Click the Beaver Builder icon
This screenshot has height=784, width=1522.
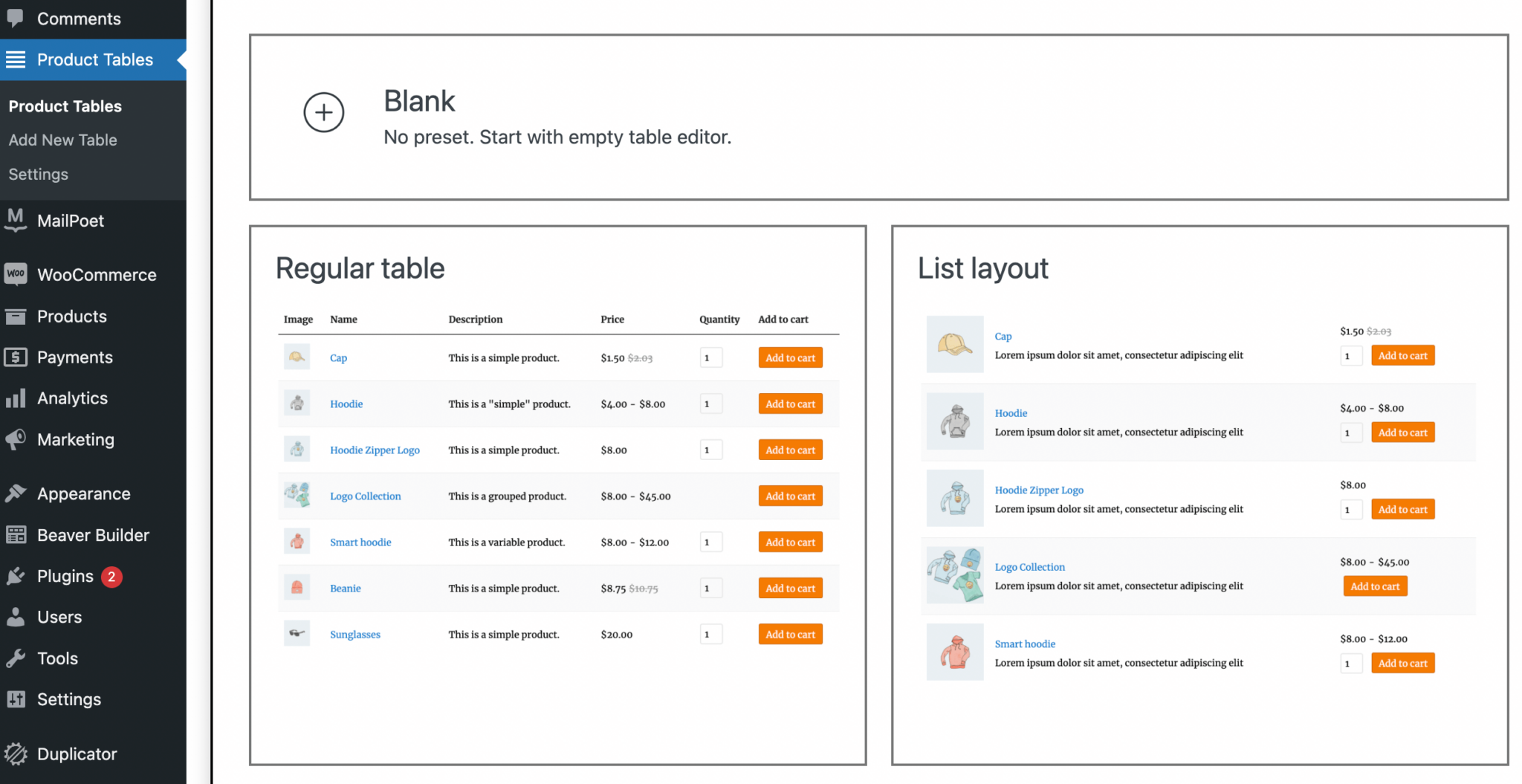coord(16,534)
